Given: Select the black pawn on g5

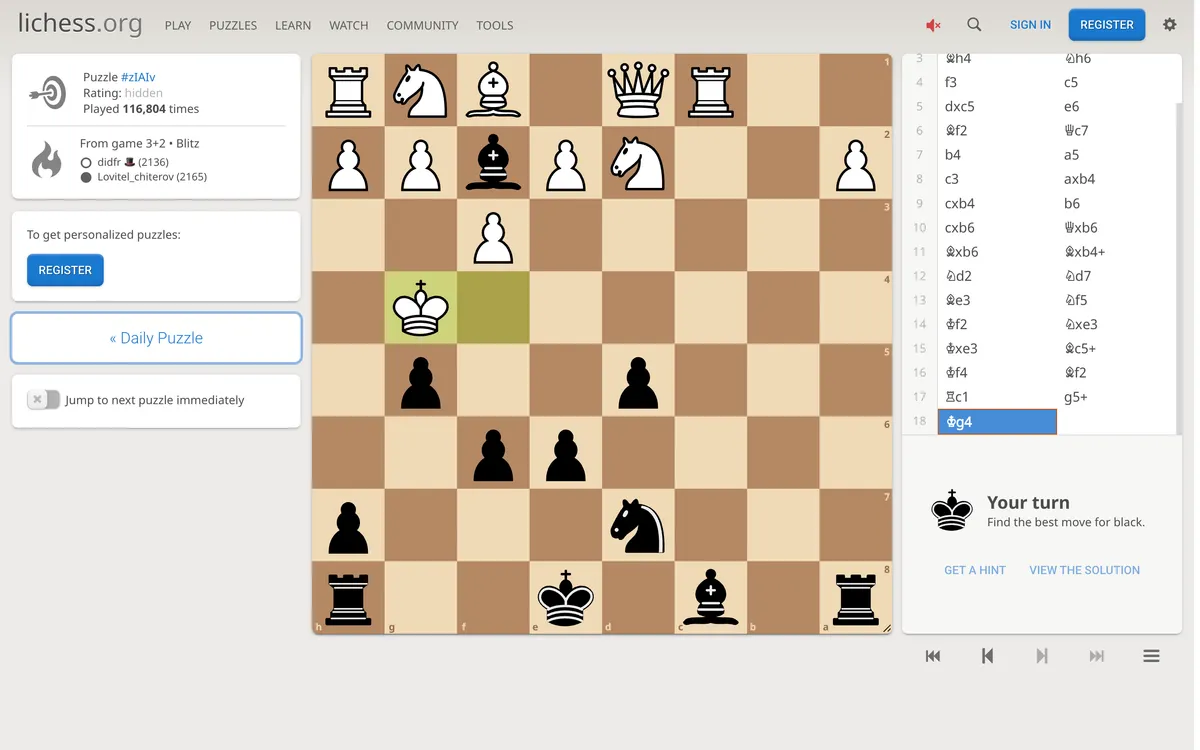Looking at the screenshot, I should 421,380.
